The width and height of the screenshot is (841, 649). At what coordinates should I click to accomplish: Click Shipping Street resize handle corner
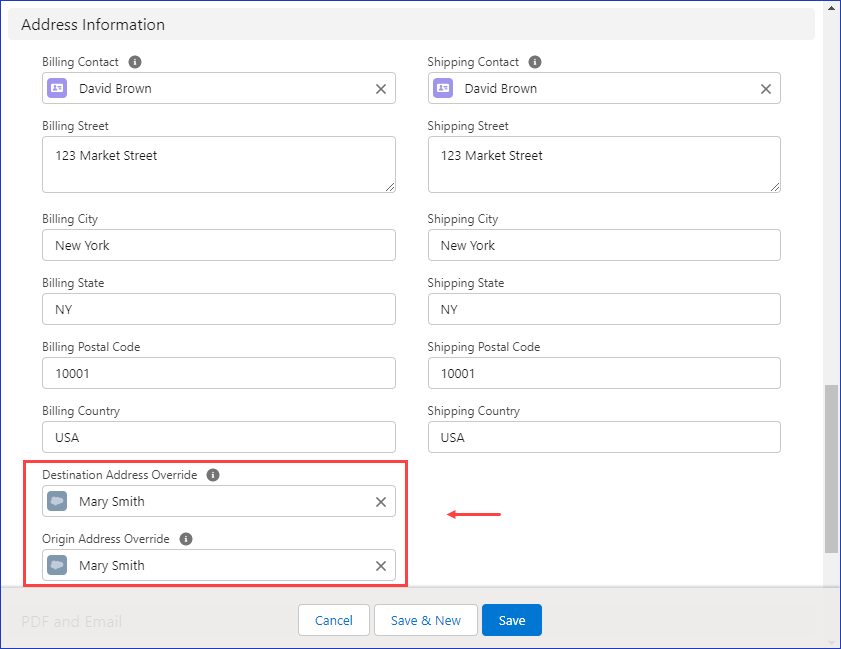[775, 187]
